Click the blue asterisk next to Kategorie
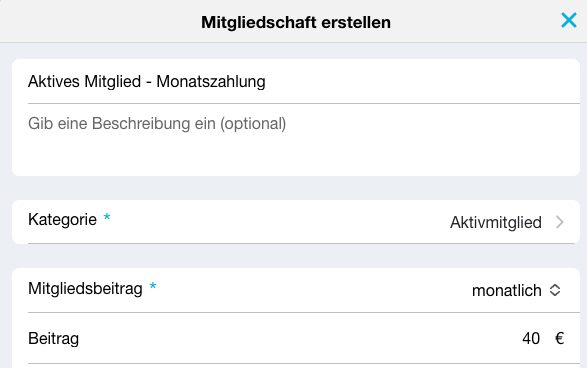 pyautogui.click(x=107, y=217)
